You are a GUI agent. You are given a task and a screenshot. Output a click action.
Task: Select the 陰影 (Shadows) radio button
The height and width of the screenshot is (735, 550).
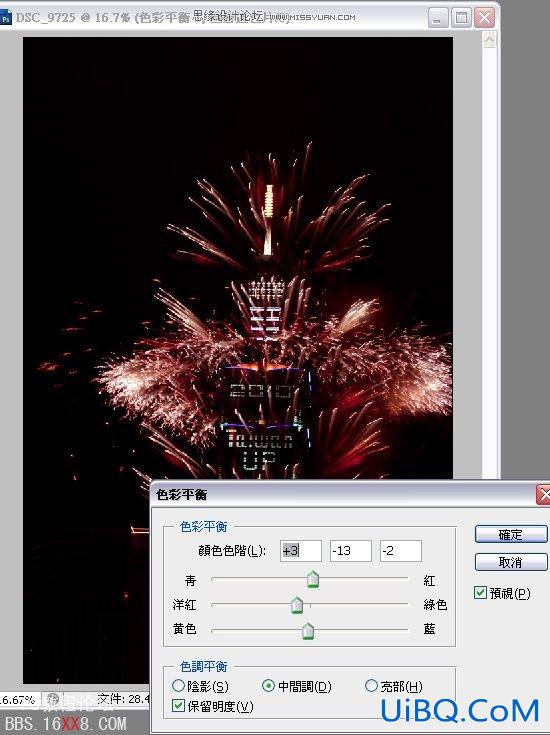[x=178, y=686]
